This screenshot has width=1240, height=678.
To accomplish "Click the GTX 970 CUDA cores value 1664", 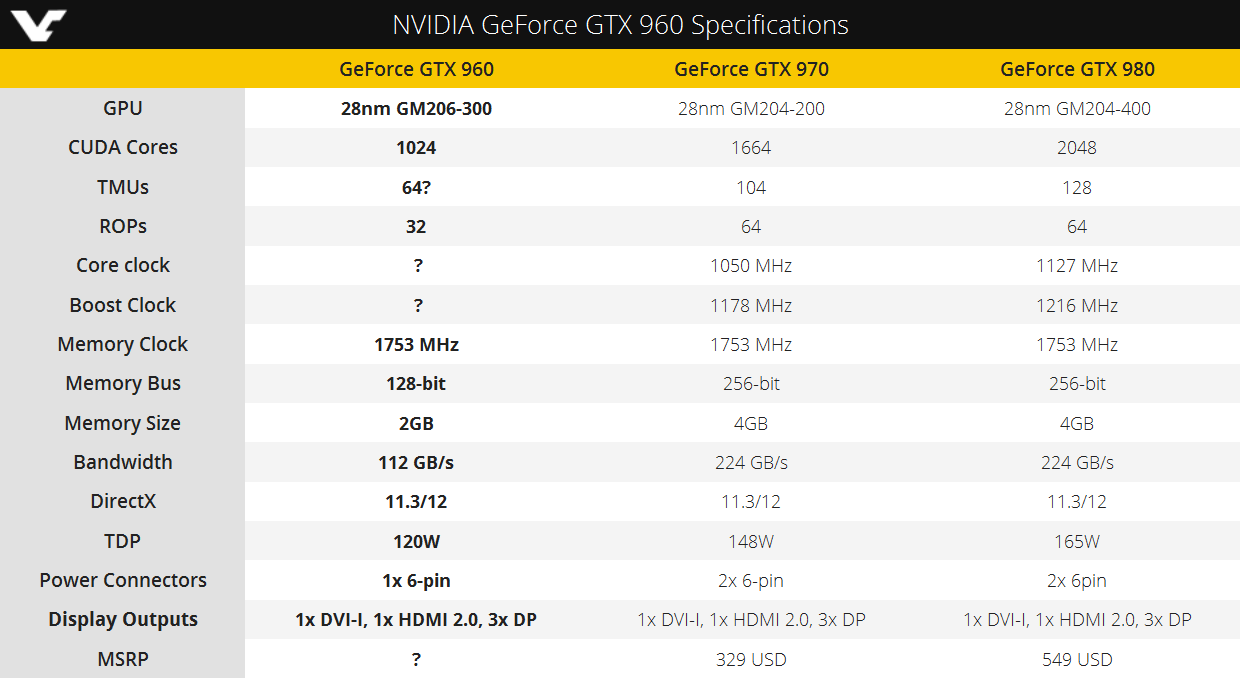I will click(x=751, y=147).
